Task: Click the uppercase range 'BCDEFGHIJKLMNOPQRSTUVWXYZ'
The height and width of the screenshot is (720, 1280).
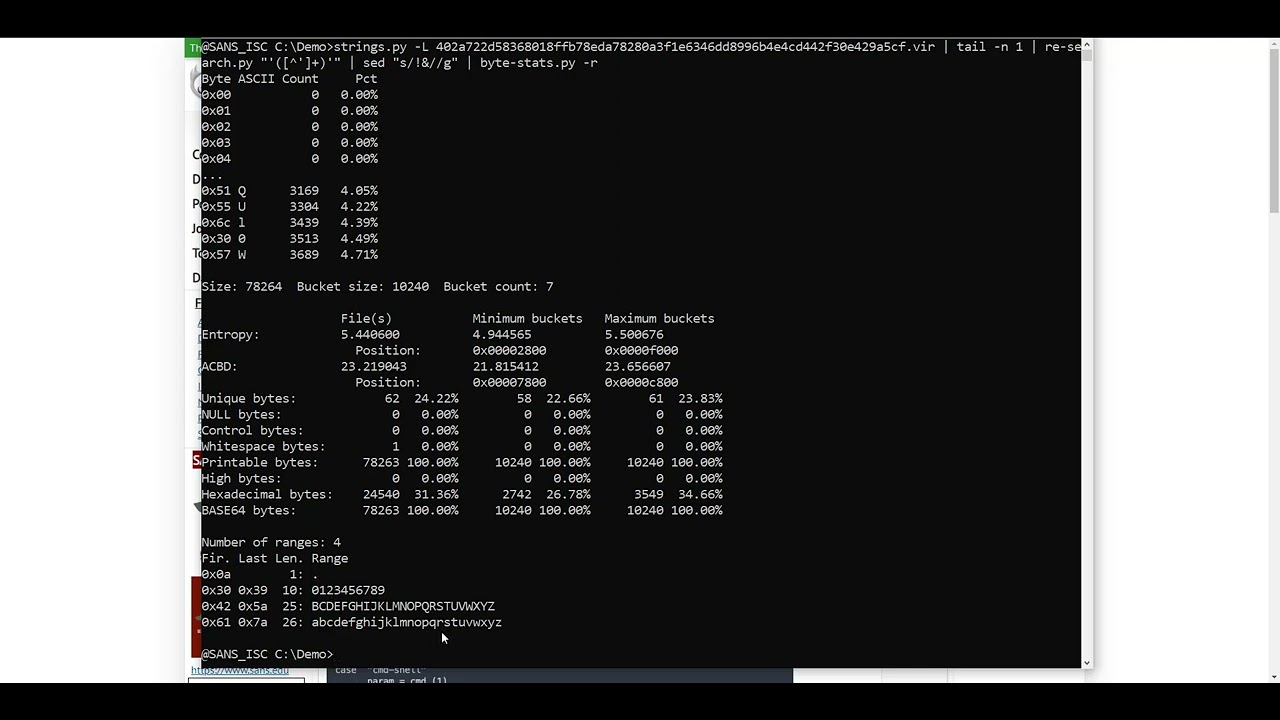Action: coord(403,606)
